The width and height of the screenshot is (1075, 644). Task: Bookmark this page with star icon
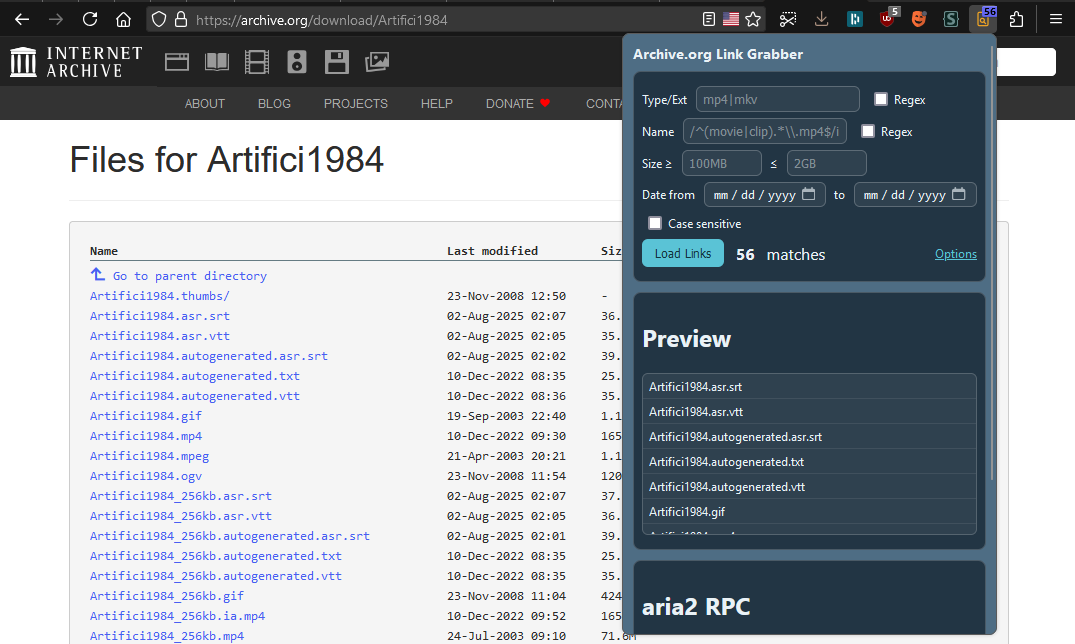click(753, 19)
